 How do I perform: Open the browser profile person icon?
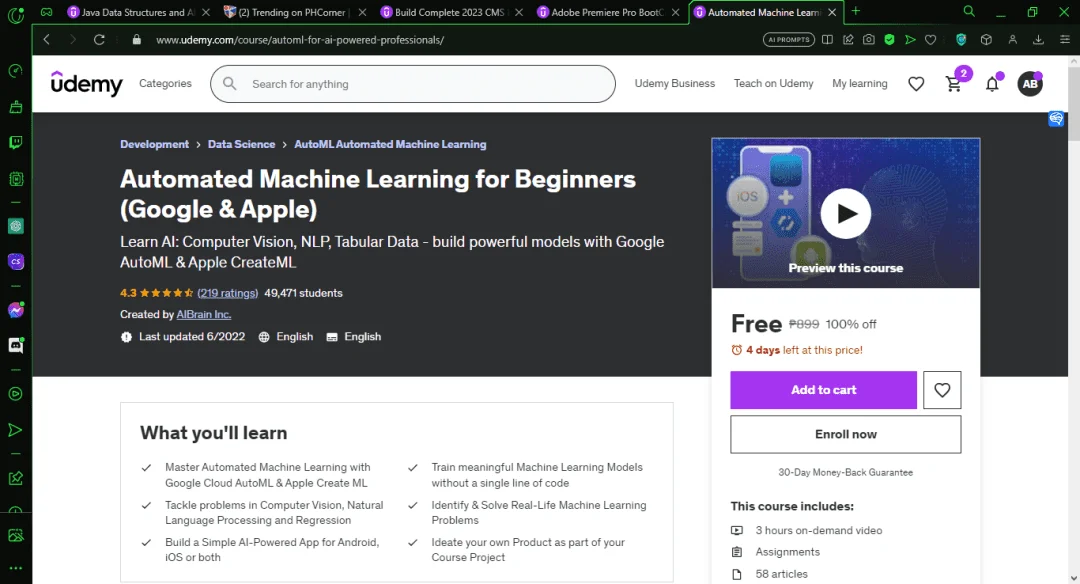click(1012, 40)
